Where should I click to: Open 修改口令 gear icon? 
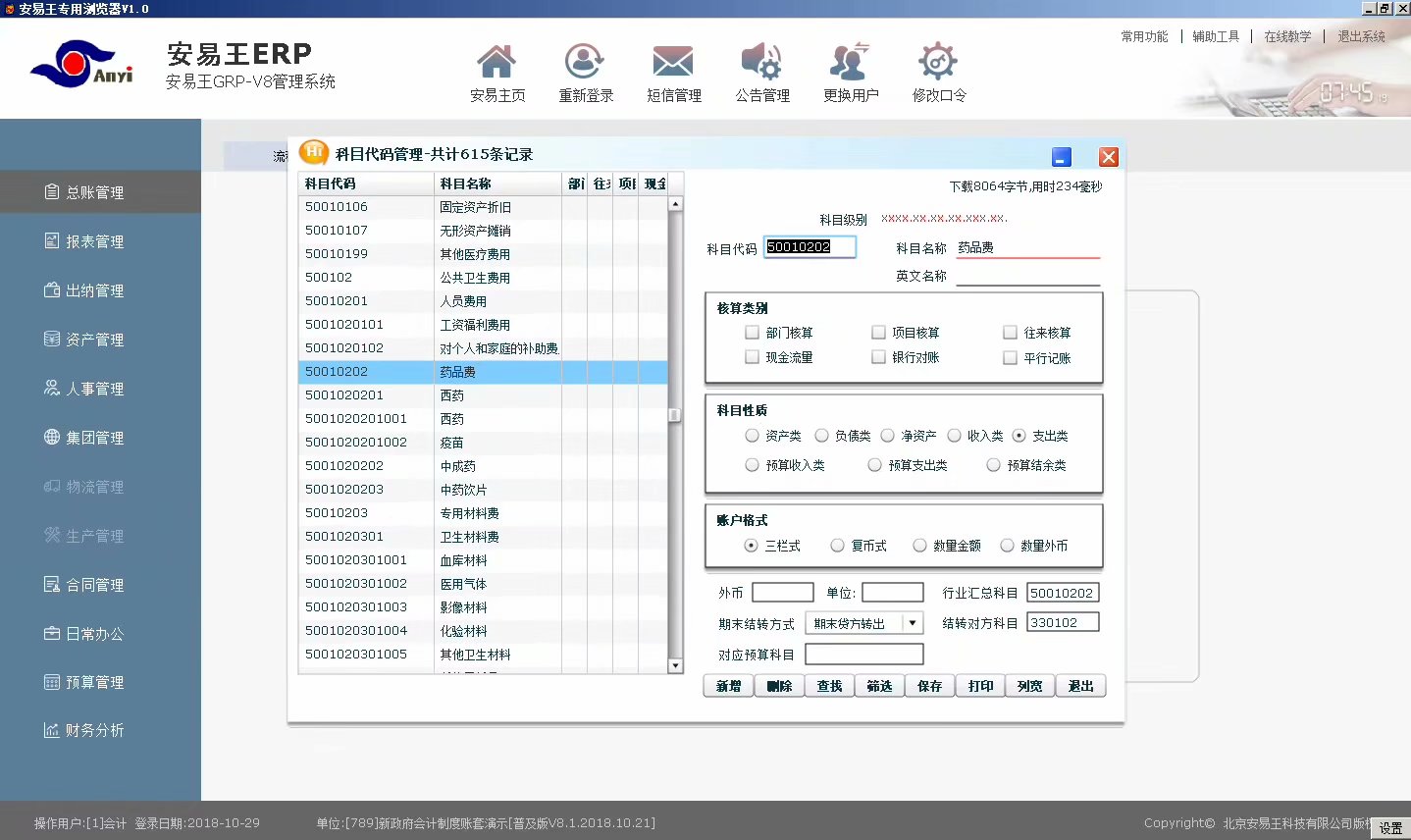pyautogui.click(x=938, y=62)
